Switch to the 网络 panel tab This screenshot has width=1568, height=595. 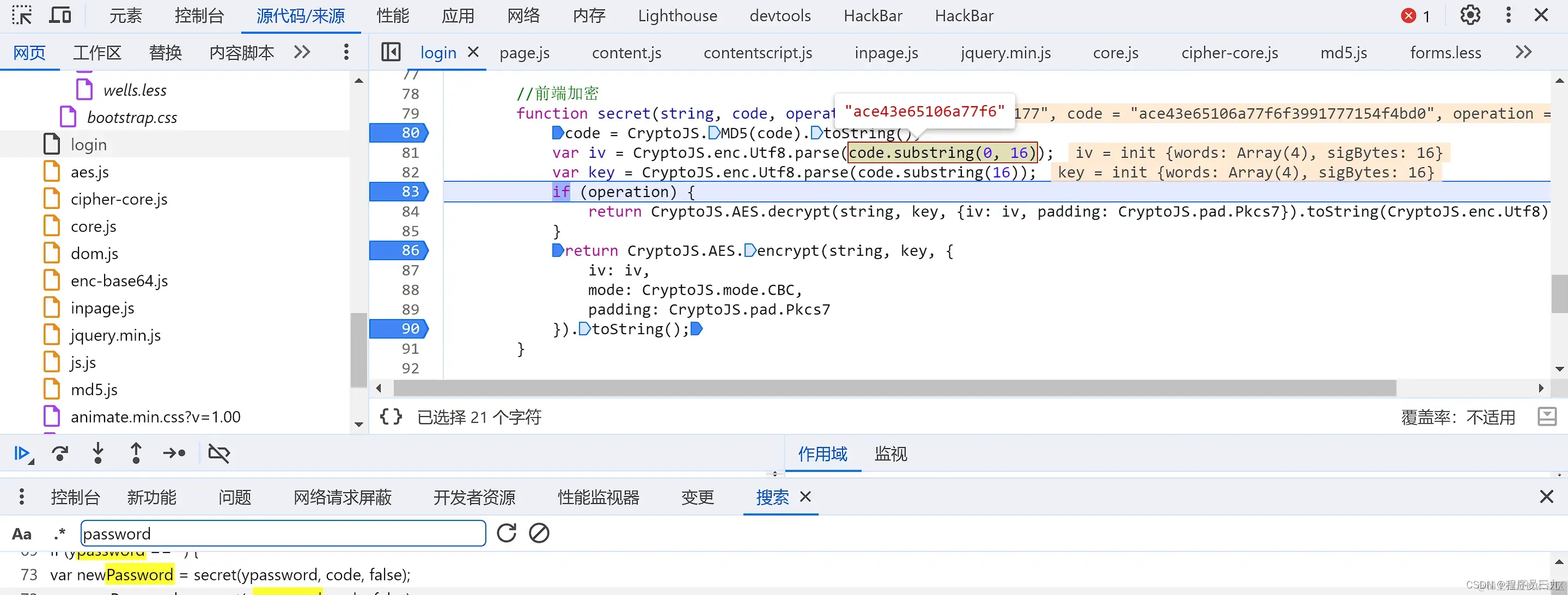tap(522, 15)
